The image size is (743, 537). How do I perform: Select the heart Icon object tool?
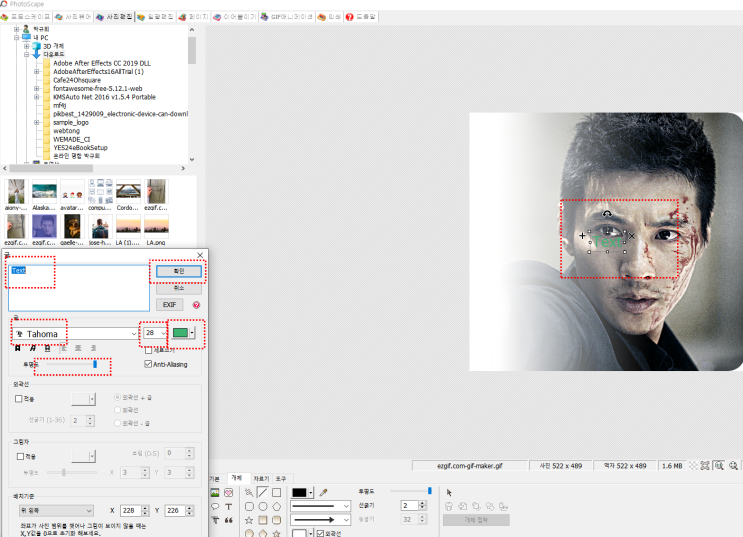228,493
